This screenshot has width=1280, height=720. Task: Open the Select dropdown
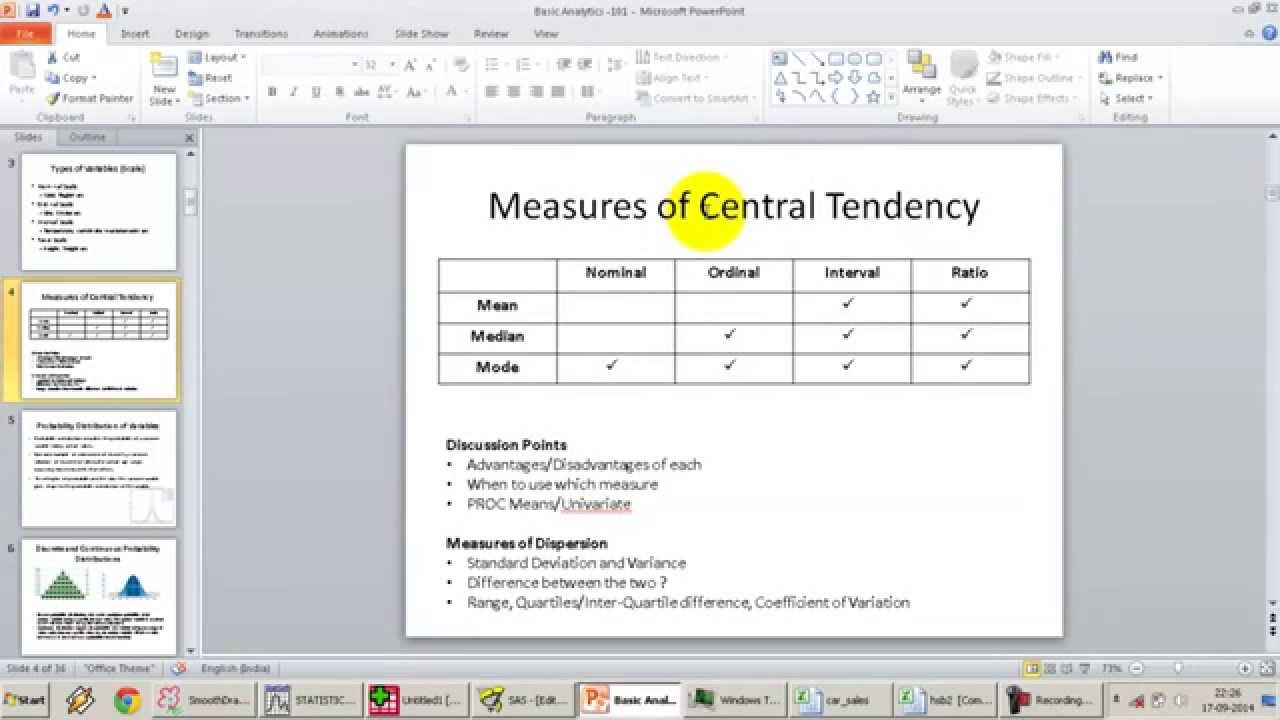point(1126,98)
